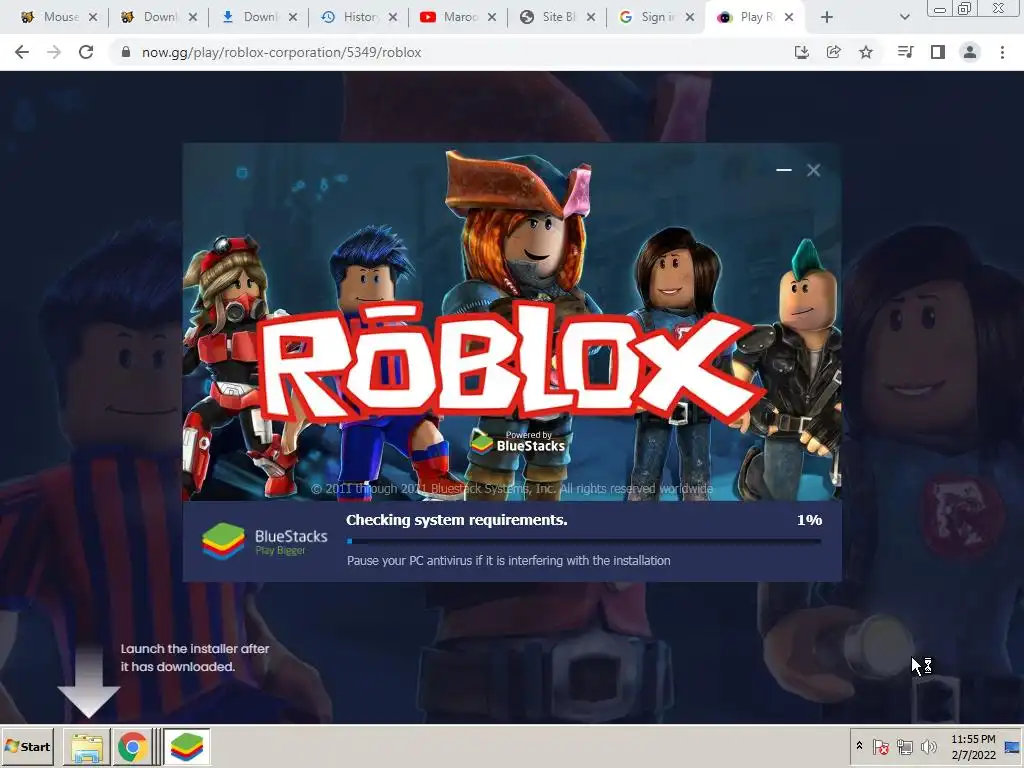Expand the tab search dropdown chevron

904,18
